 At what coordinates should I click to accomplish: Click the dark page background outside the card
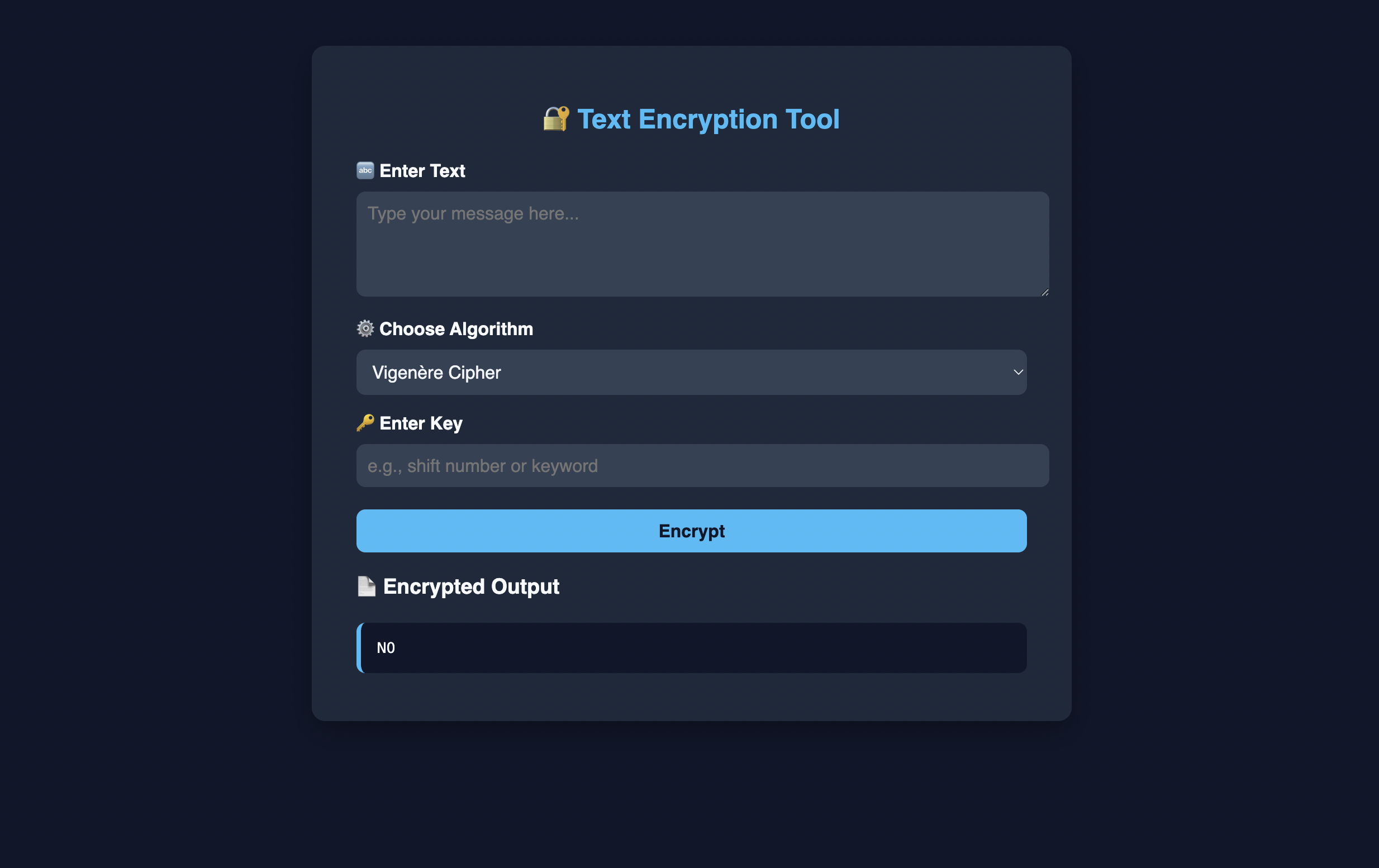tap(155, 401)
